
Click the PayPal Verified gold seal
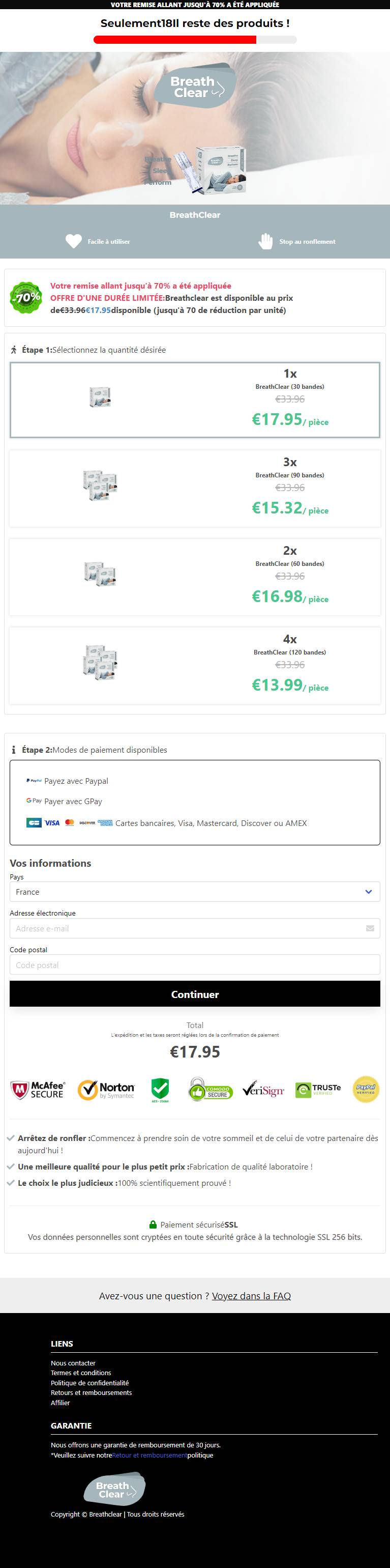[x=366, y=1089]
